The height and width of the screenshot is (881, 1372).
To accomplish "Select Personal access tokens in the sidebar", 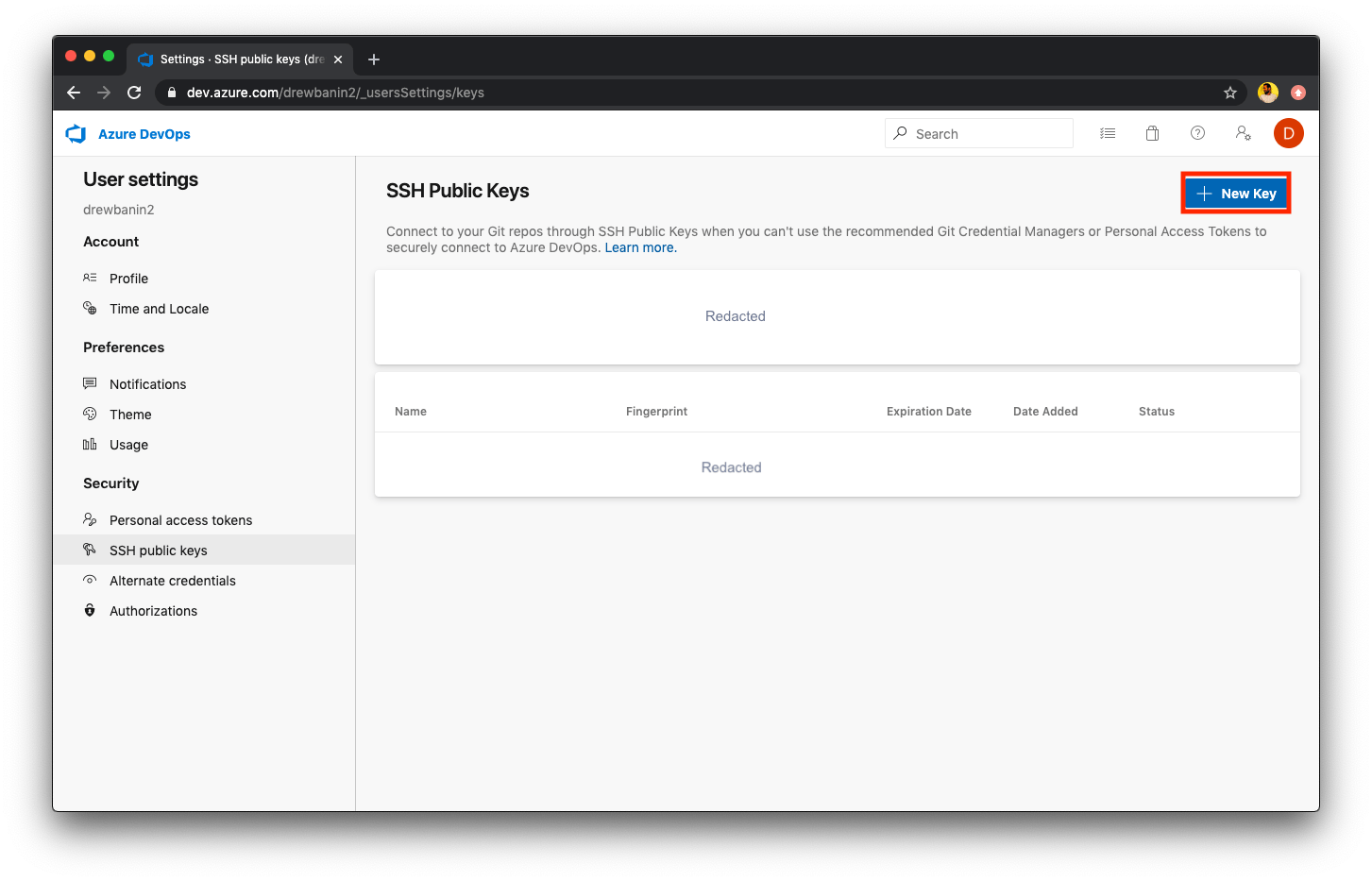I will 180,519.
